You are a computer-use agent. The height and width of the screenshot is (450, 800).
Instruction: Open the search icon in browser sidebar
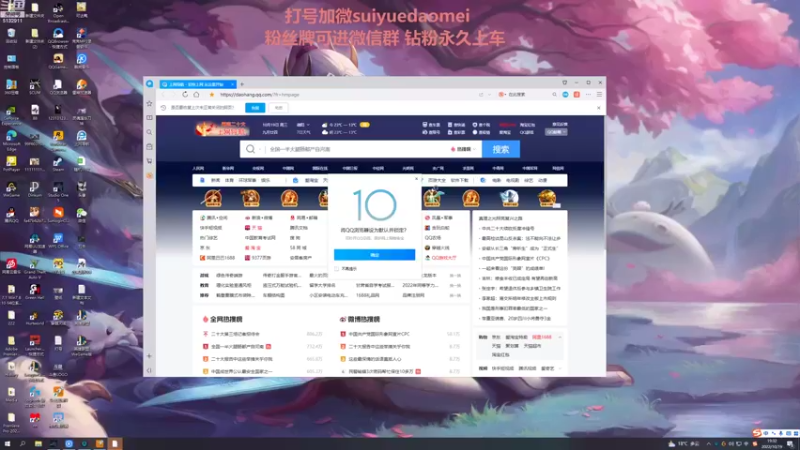coord(149,132)
